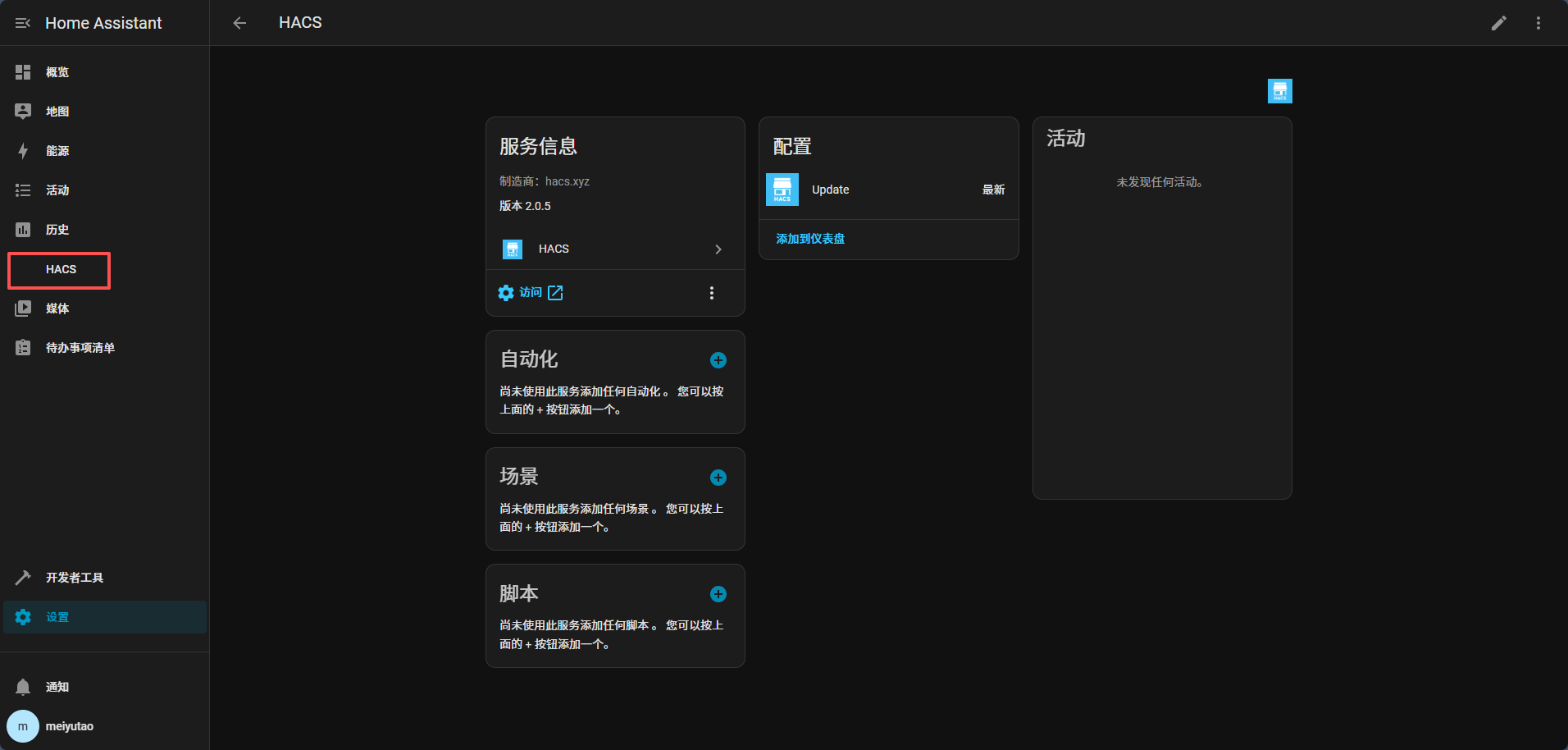Open 通知 notifications panel
This screenshot has height=750, width=1568.
(x=57, y=687)
